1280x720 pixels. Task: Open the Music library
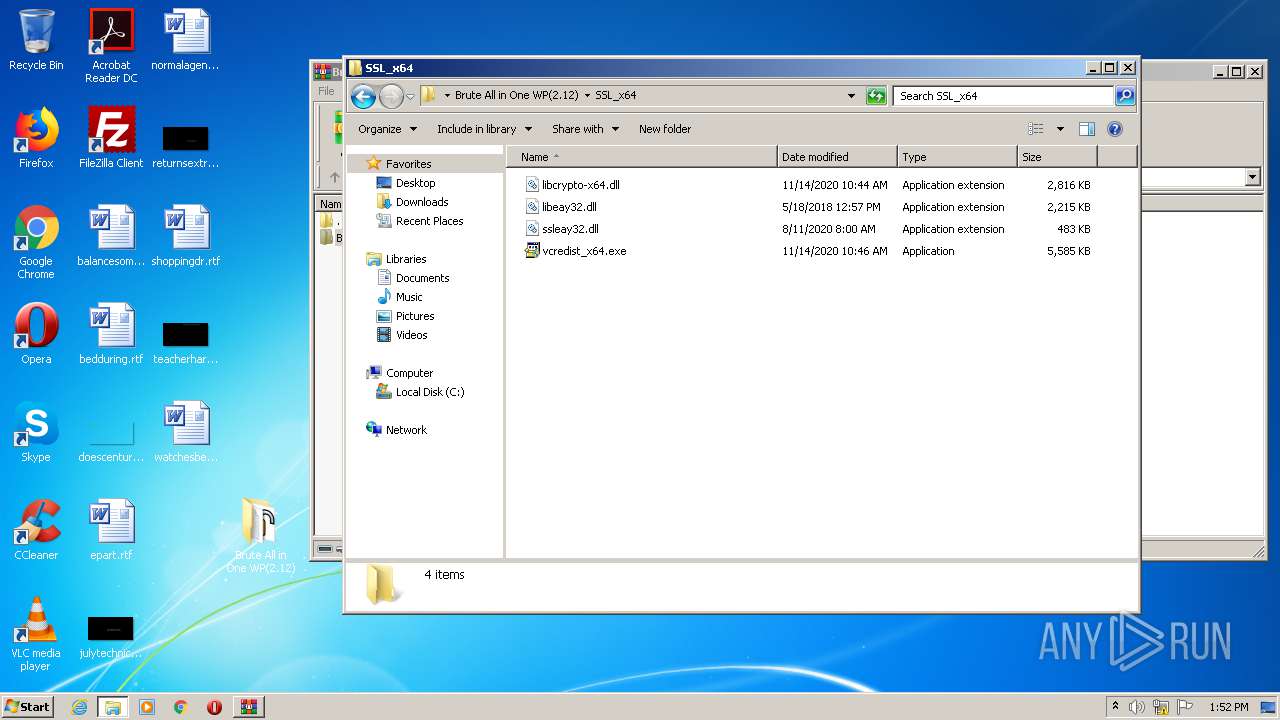409,297
